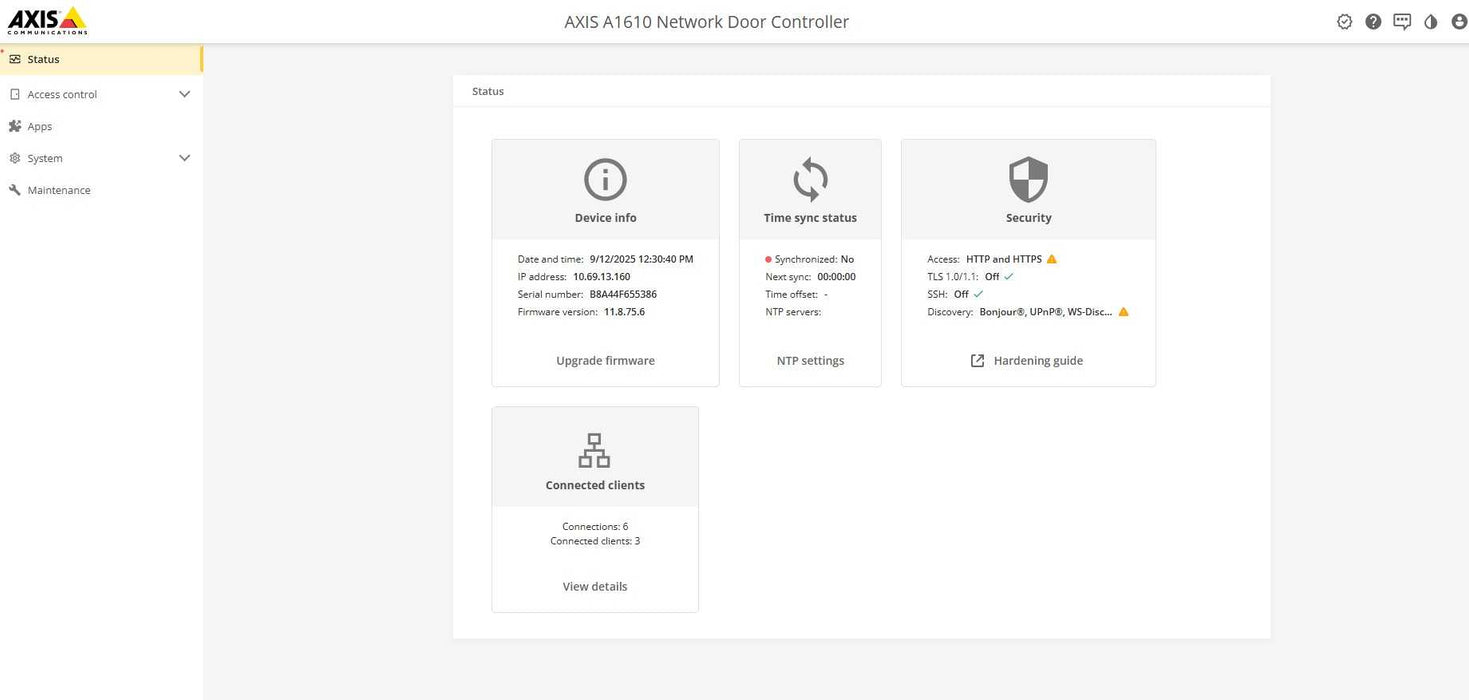Click the Time sync status title
The width and height of the screenshot is (1469, 700).
[x=810, y=218]
